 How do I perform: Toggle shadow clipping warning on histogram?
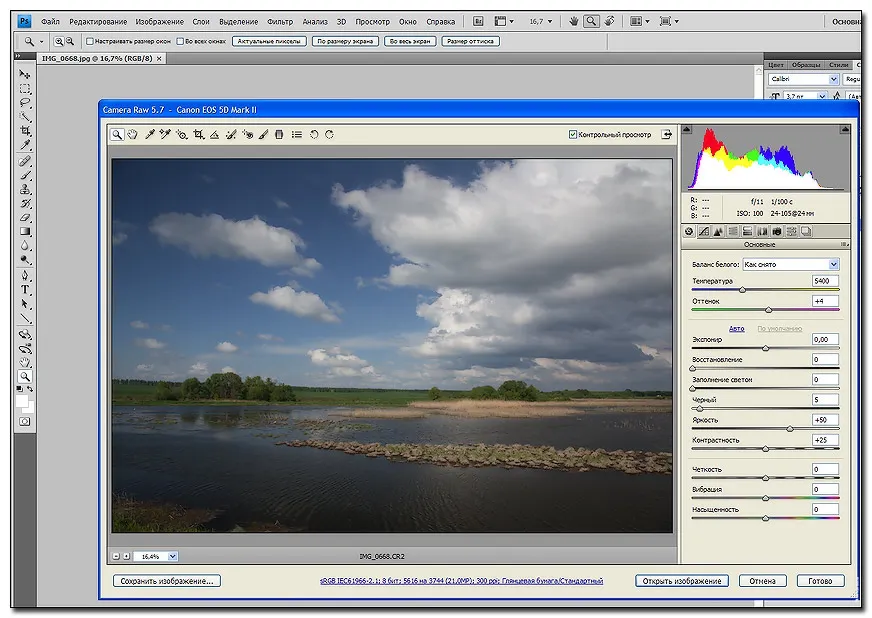point(687,129)
